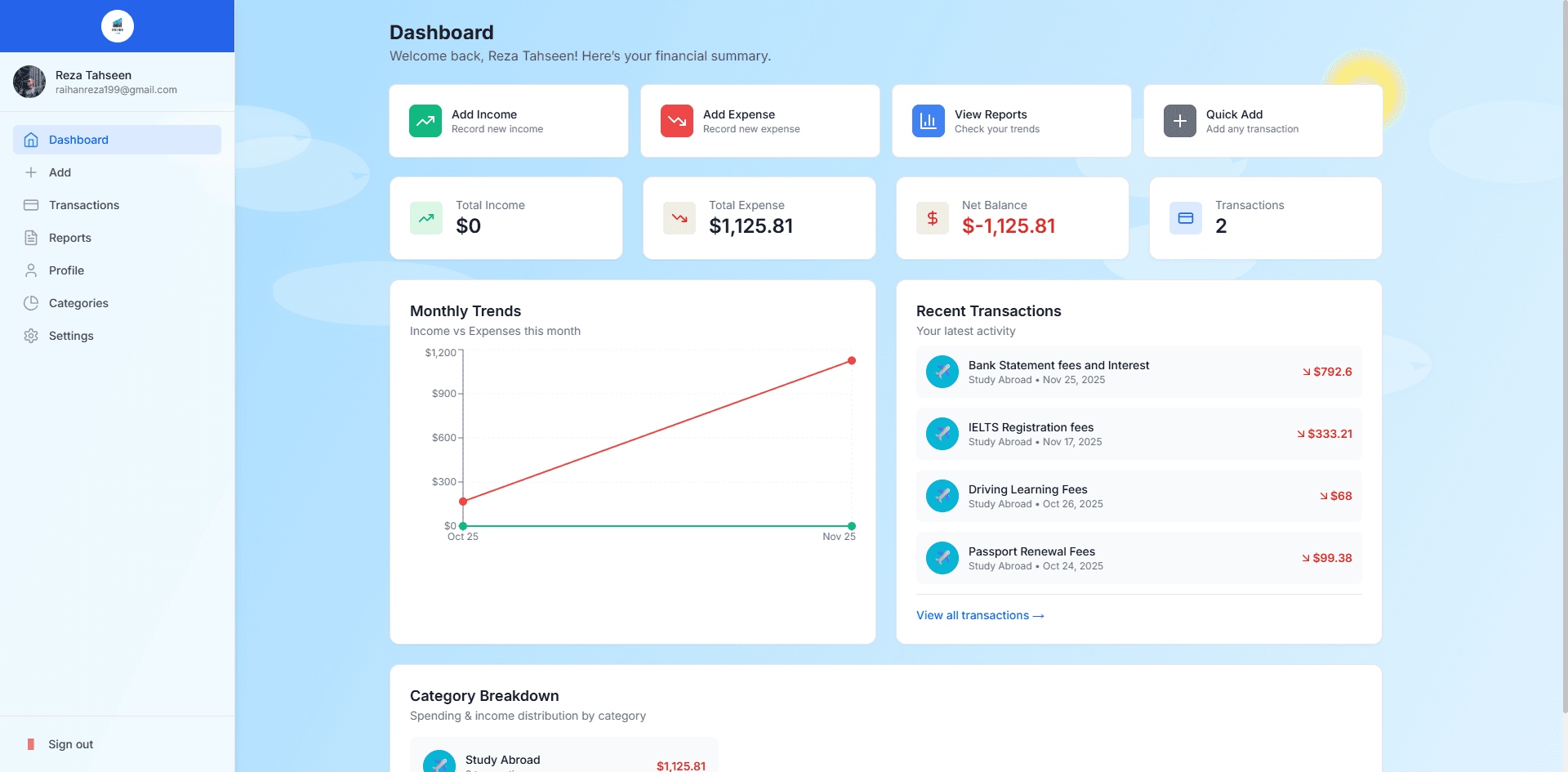Screen dimensions: 1568x772
Task: Click the document icon next to Reports
Action: (x=31, y=238)
